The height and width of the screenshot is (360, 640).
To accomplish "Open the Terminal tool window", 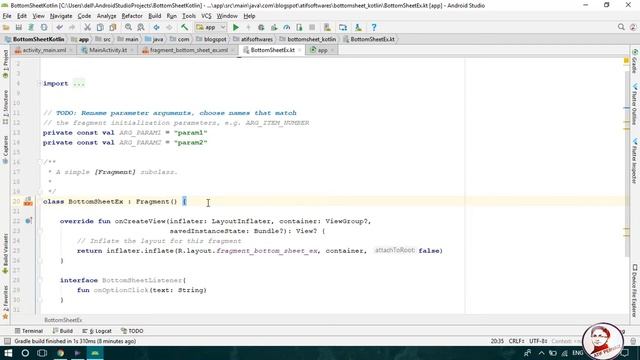I will tap(29, 331).
